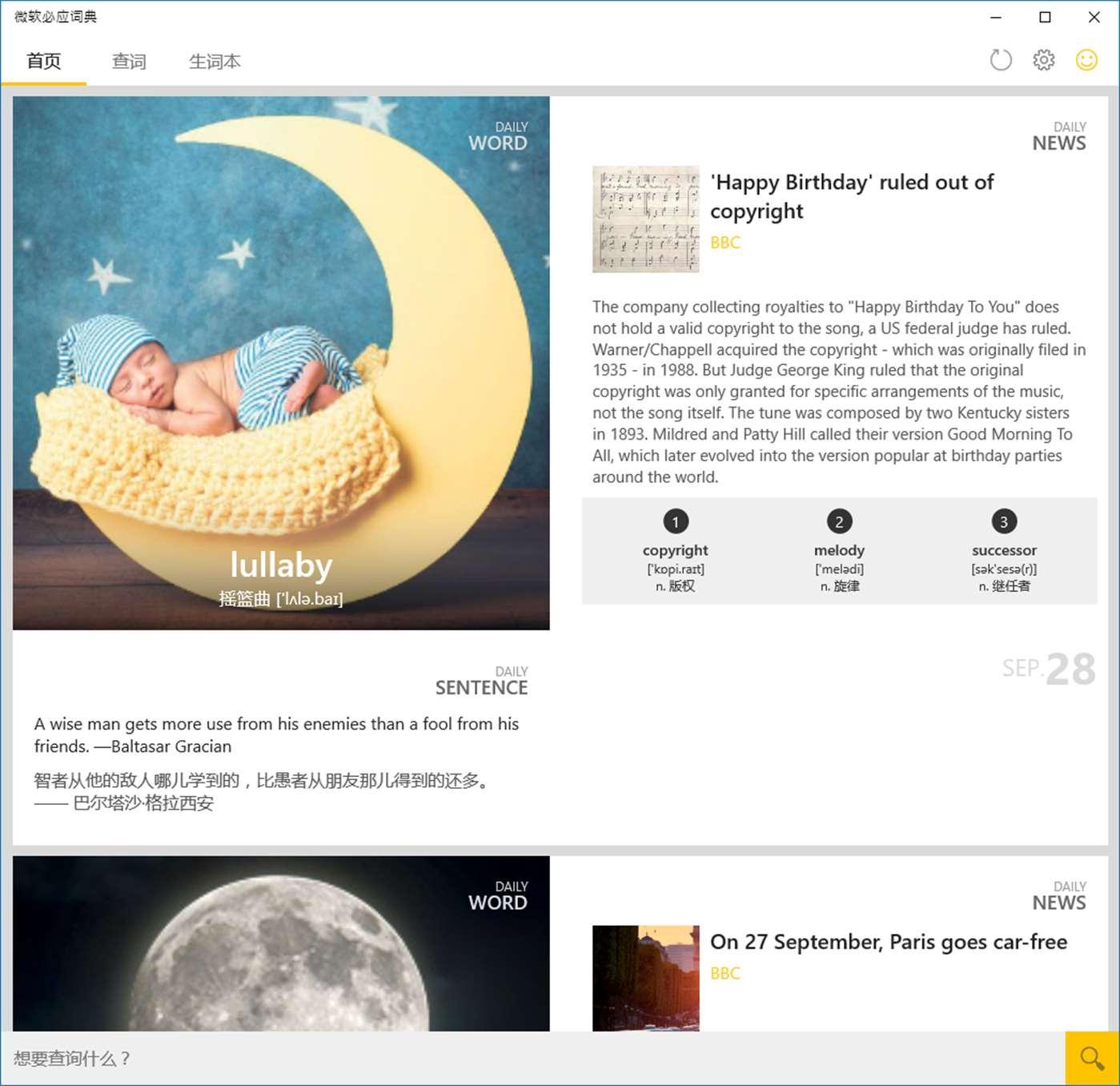Click the Happy Birthday article body paragraph
The height and width of the screenshot is (1086, 1120).
click(839, 392)
